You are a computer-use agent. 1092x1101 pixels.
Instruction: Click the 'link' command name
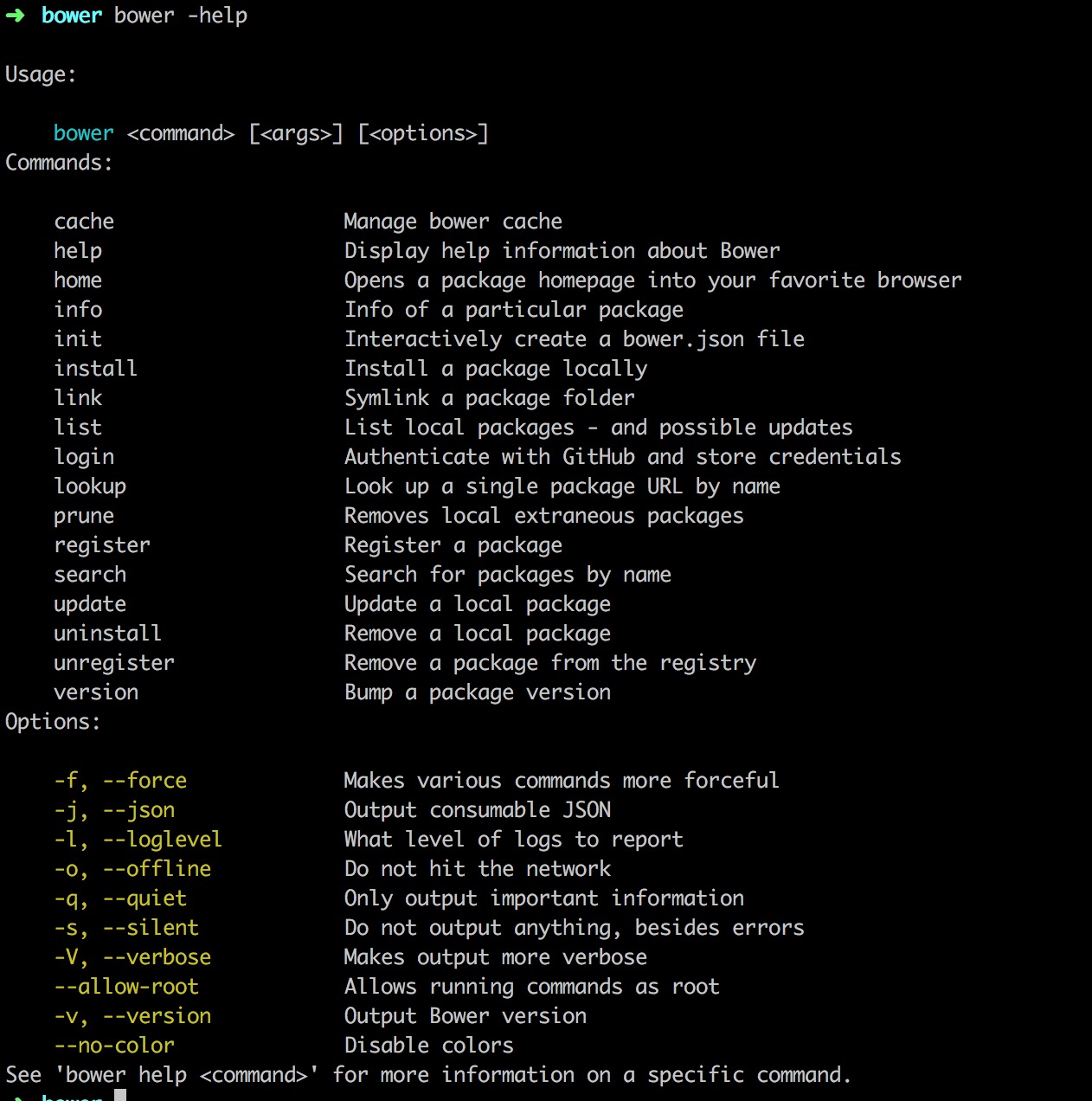(x=78, y=398)
